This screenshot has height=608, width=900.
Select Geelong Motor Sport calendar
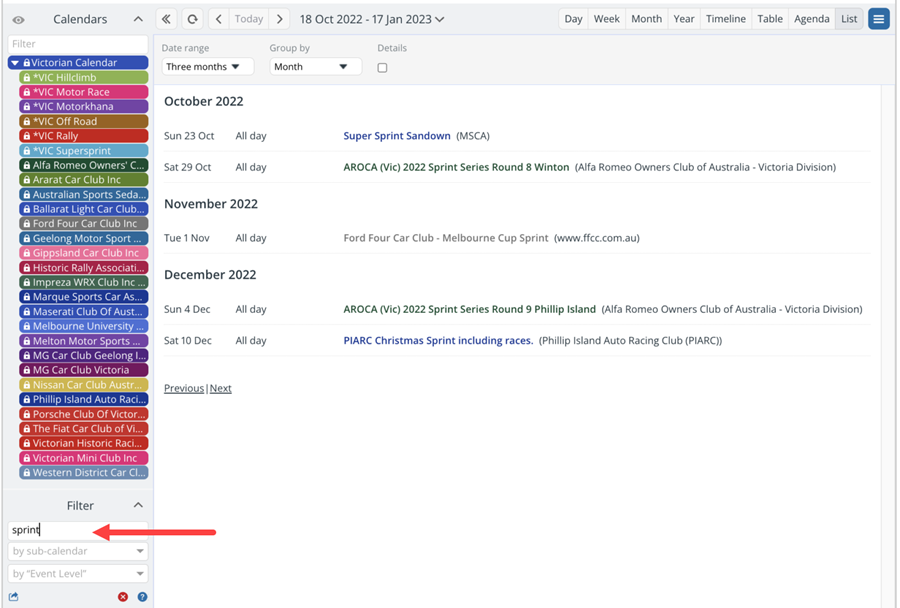[x=84, y=238]
